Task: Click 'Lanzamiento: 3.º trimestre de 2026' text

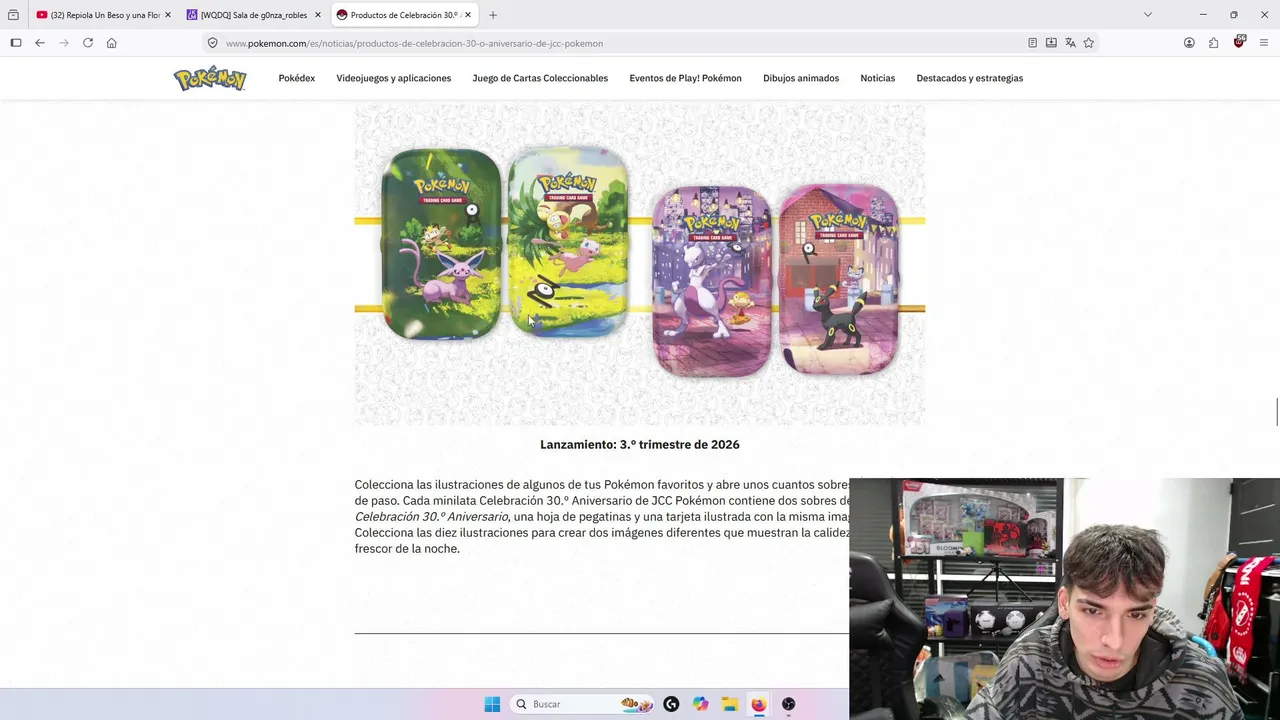Action: (640, 444)
